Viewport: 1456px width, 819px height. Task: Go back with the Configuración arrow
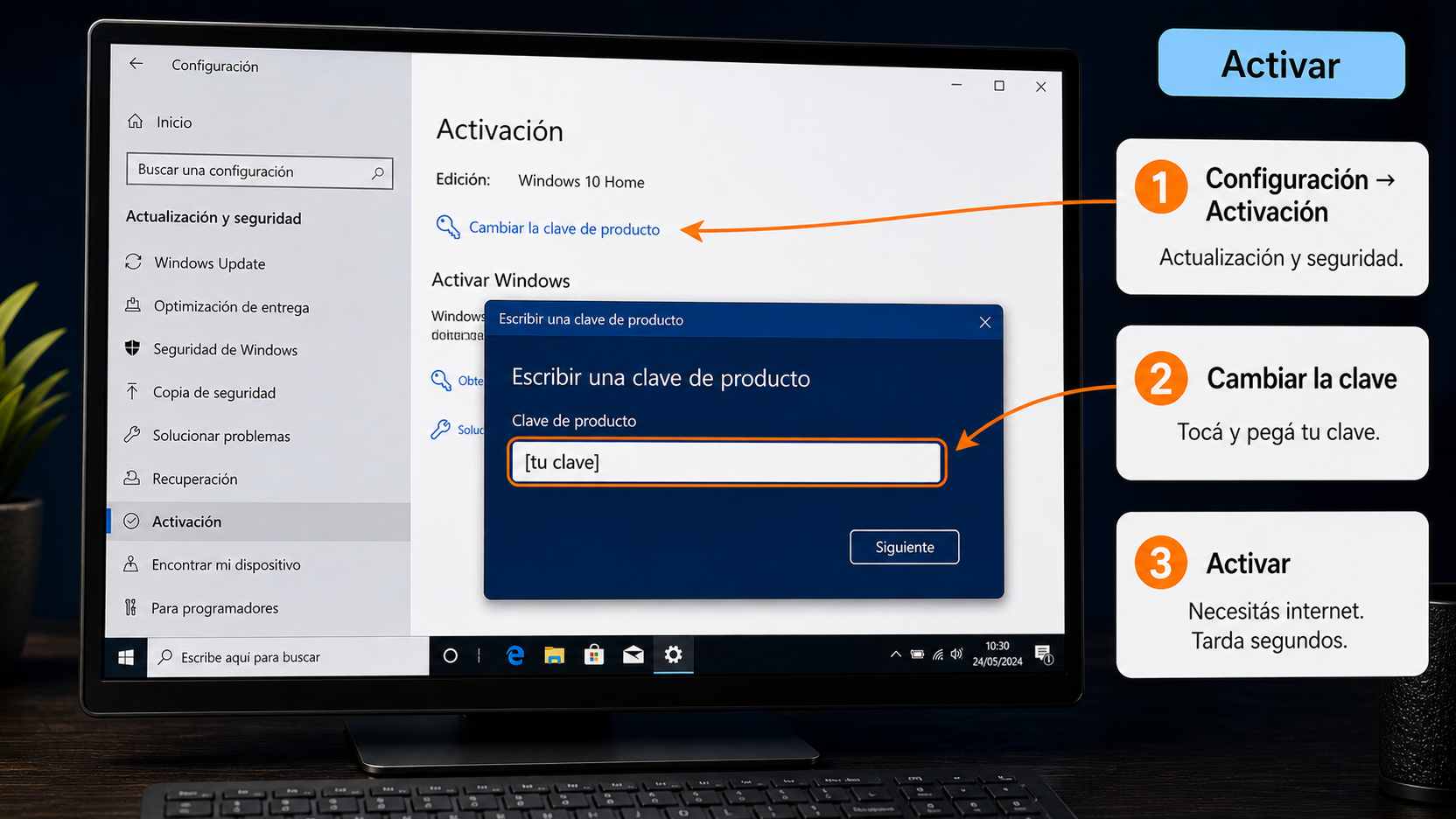pyautogui.click(x=136, y=63)
